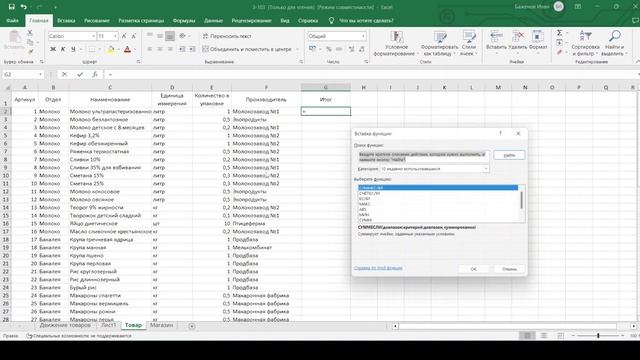Open the fill color dropdown arrow
The image size is (640, 360).
point(118,49)
